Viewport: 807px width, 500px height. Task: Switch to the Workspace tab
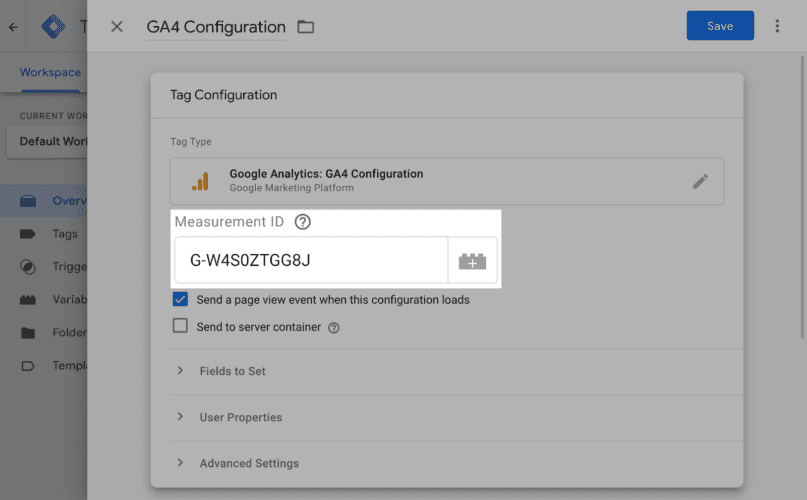pyautogui.click(x=50, y=72)
